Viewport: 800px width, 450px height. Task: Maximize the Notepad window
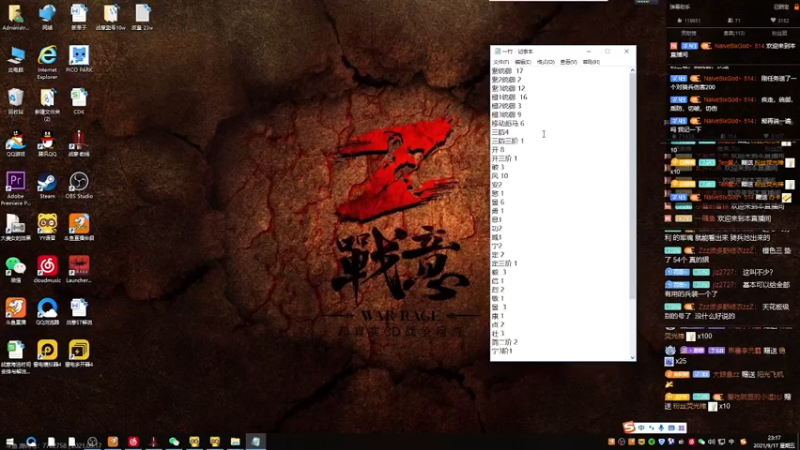click(x=607, y=52)
